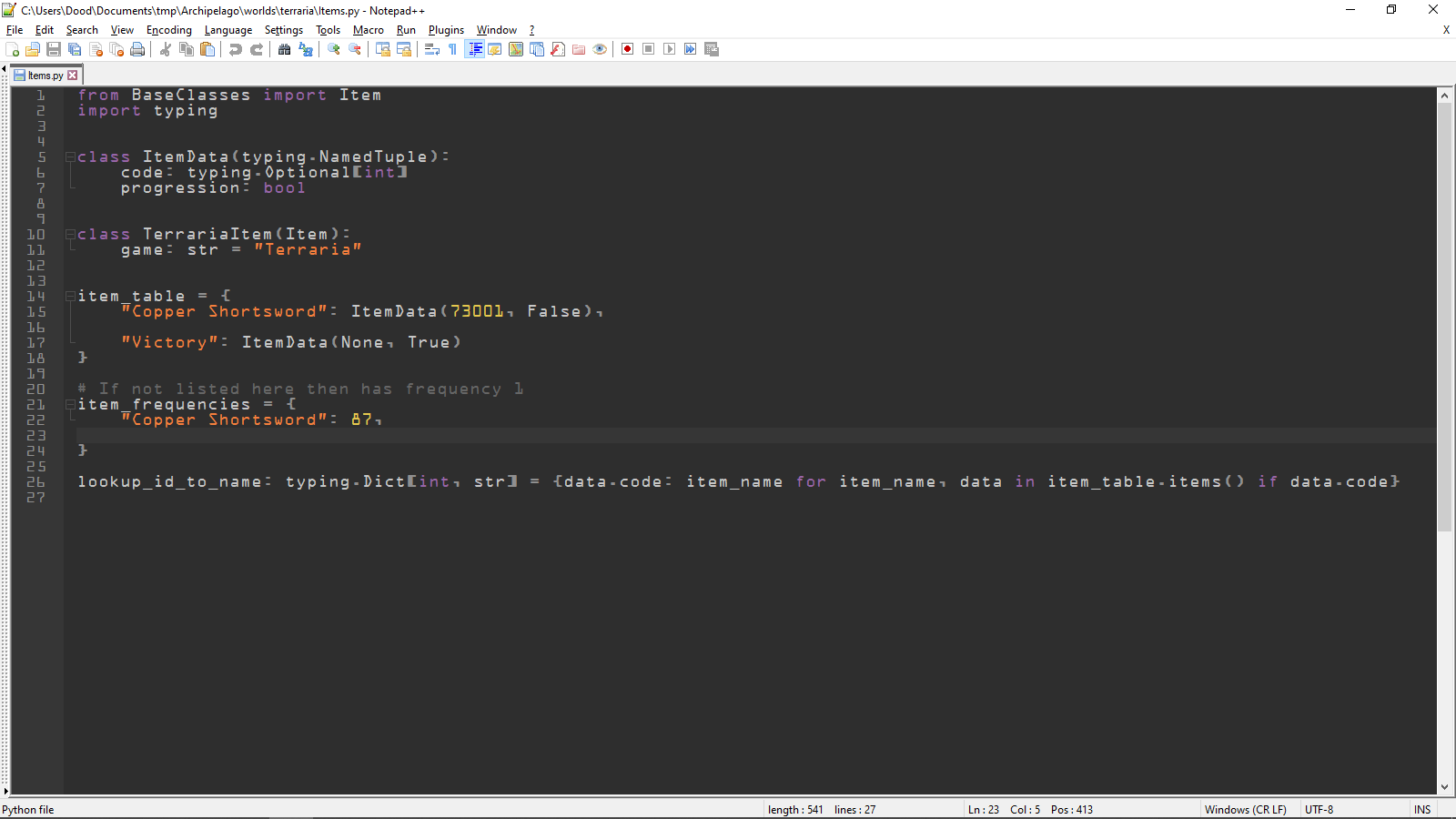
Task: Click the Show Indent Guide icon
Action: click(x=475, y=49)
